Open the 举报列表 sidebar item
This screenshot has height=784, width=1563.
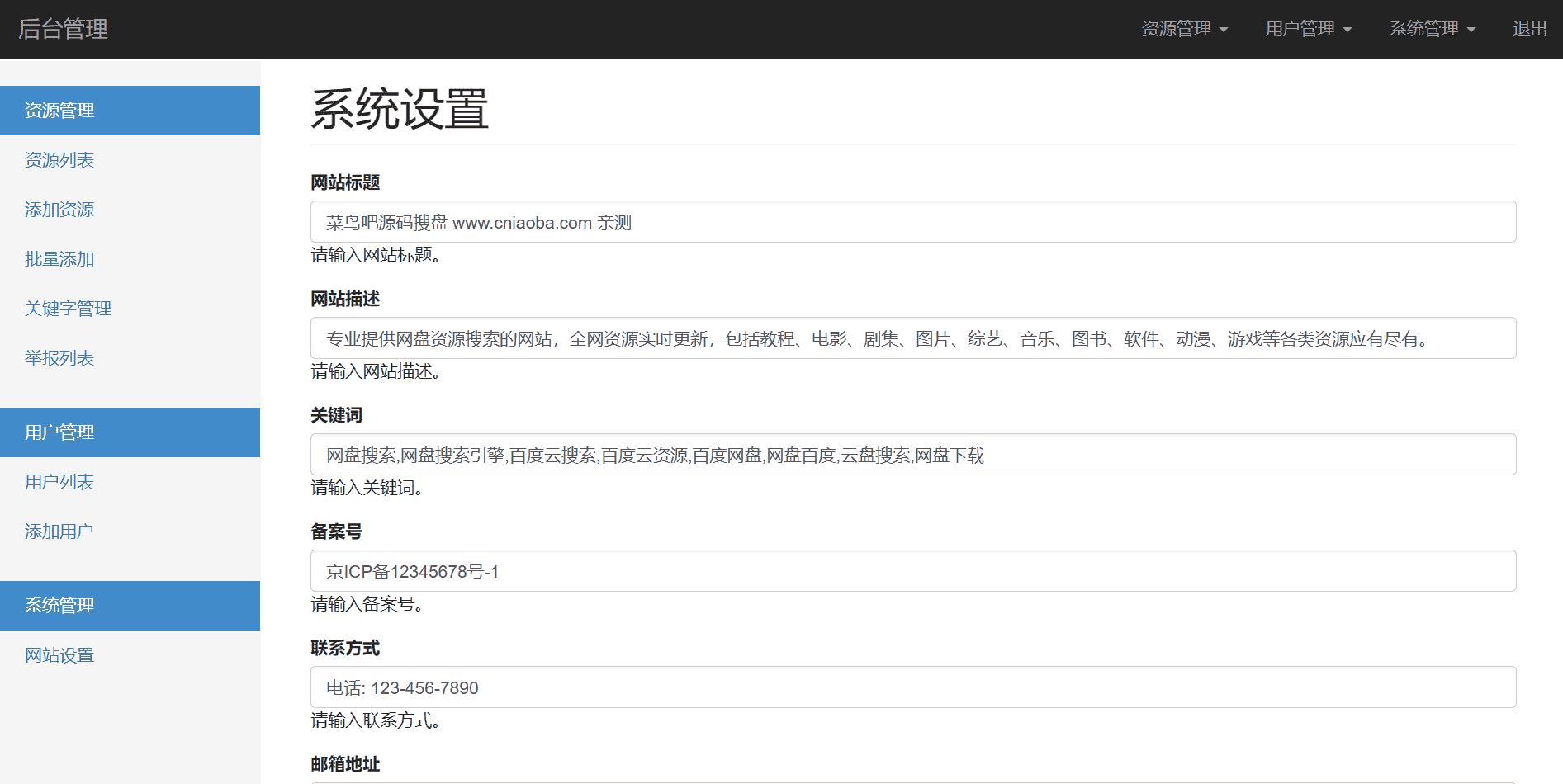pos(59,358)
